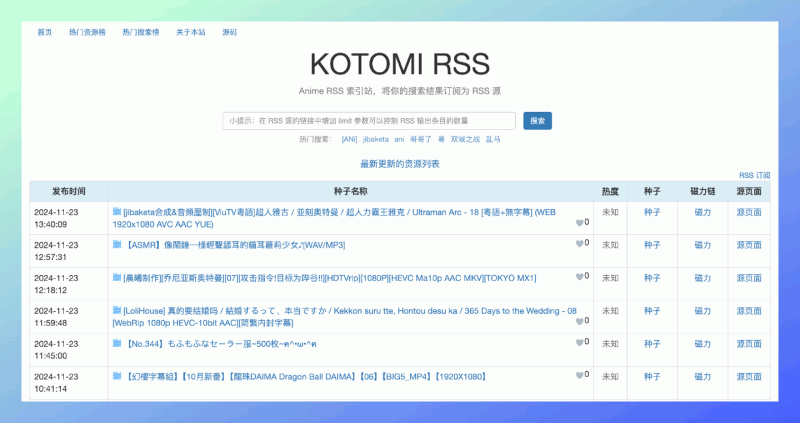This screenshot has height=423, width=800.
Task: Click the icon before the ASMR torrent title
Action: pyautogui.click(x=117, y=244)
